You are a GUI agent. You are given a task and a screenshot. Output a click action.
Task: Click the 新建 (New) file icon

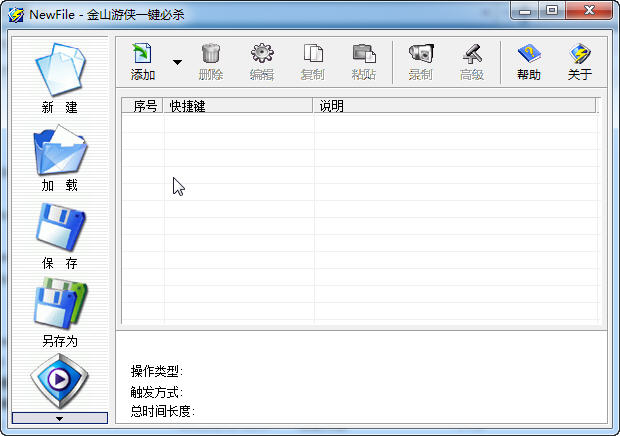coord(60,70)
